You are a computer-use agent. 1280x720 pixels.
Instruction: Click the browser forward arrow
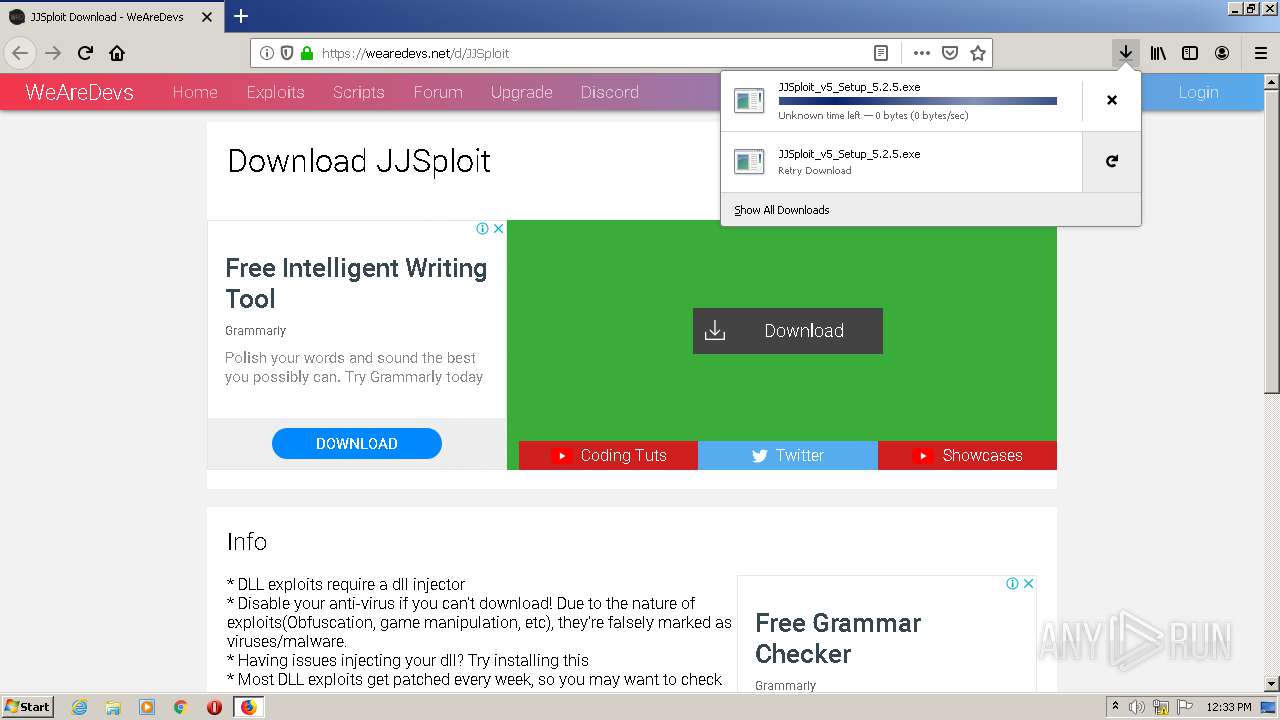point(53,53)
